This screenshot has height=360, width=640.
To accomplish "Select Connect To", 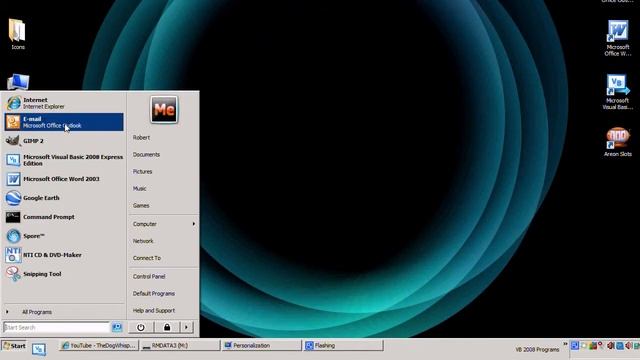I will [147, 258].
